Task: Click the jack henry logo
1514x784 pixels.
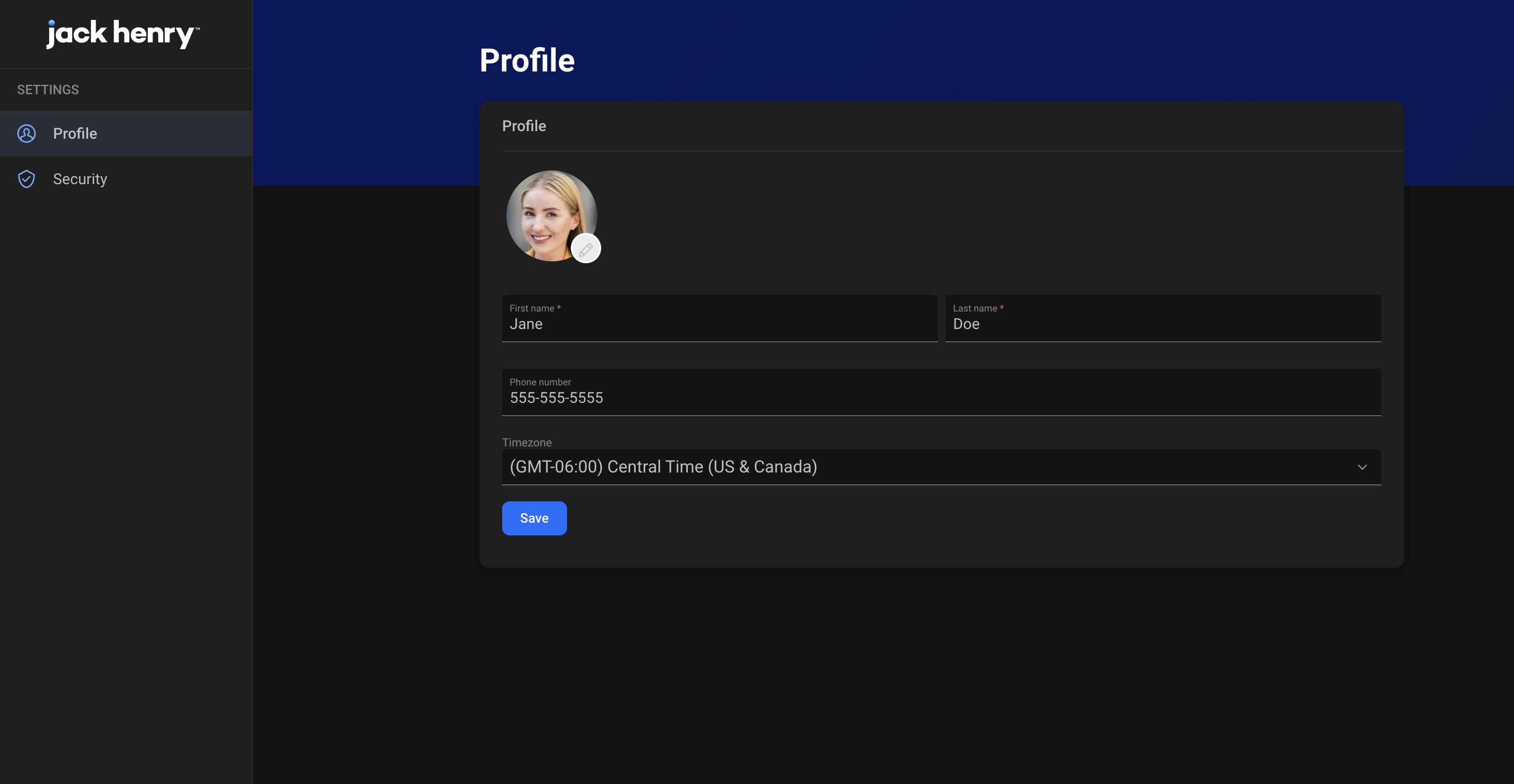Action: (x=122, y=34)
